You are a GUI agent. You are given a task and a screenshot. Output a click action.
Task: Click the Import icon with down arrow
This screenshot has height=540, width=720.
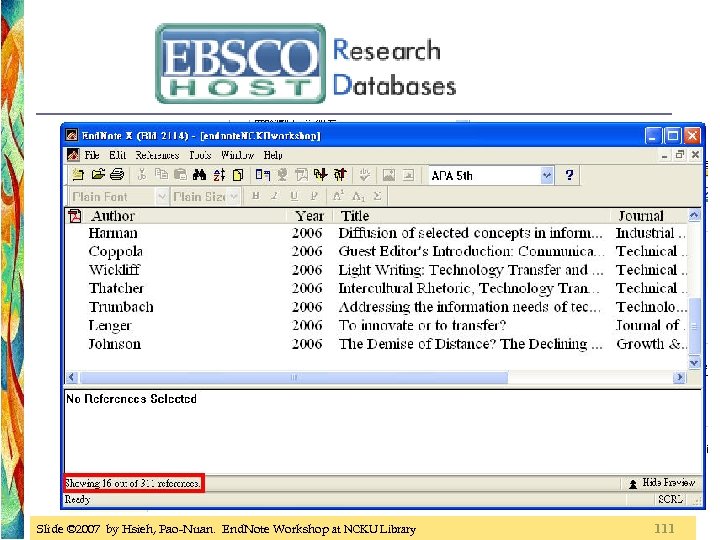point(321,175)
